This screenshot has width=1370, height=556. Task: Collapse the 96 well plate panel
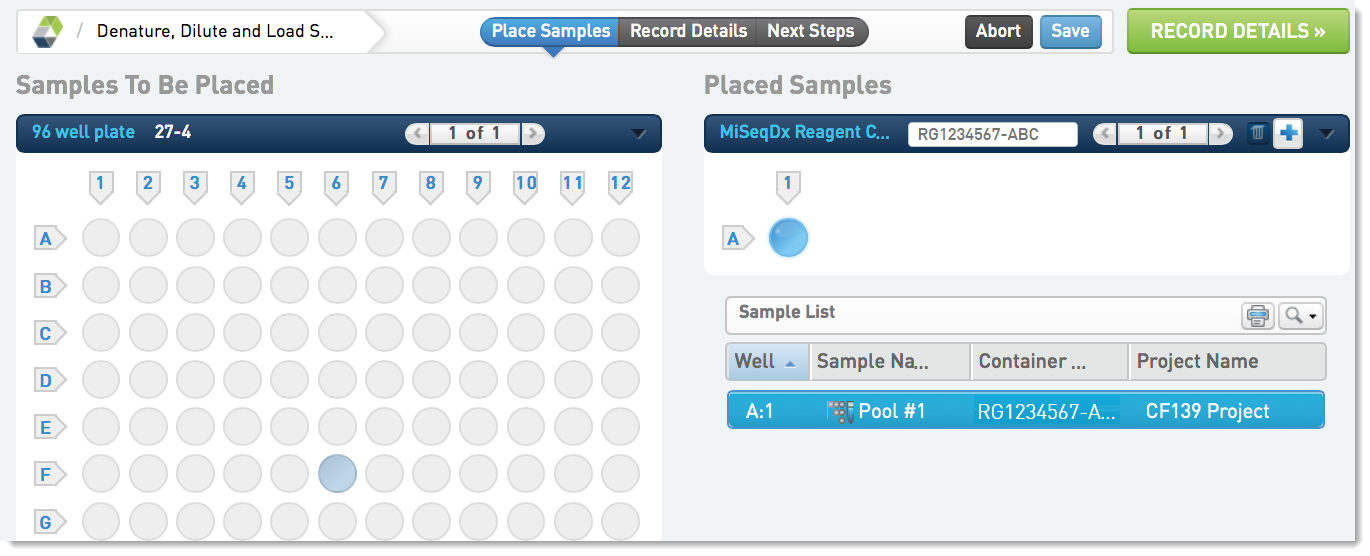coord(639,134)
